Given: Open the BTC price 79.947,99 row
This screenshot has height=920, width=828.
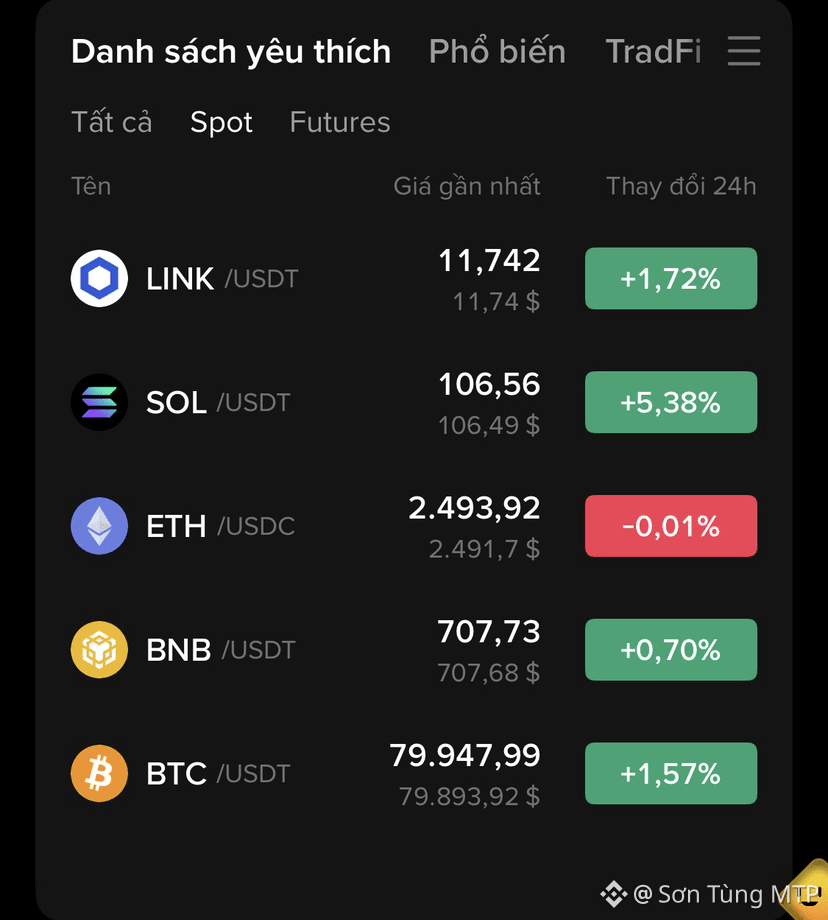Looking at the screenshot, I should pyautogui.click(x=414, y=773).
